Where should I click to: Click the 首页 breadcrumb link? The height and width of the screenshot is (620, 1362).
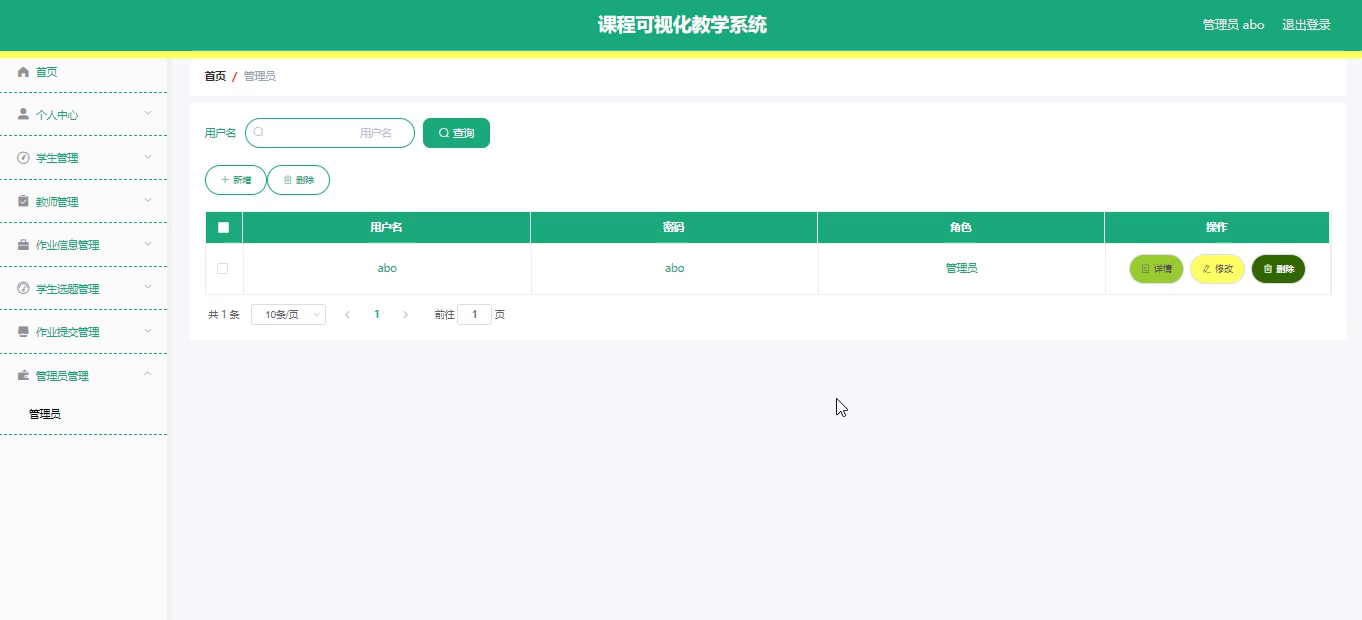click(x=215, y=76)
